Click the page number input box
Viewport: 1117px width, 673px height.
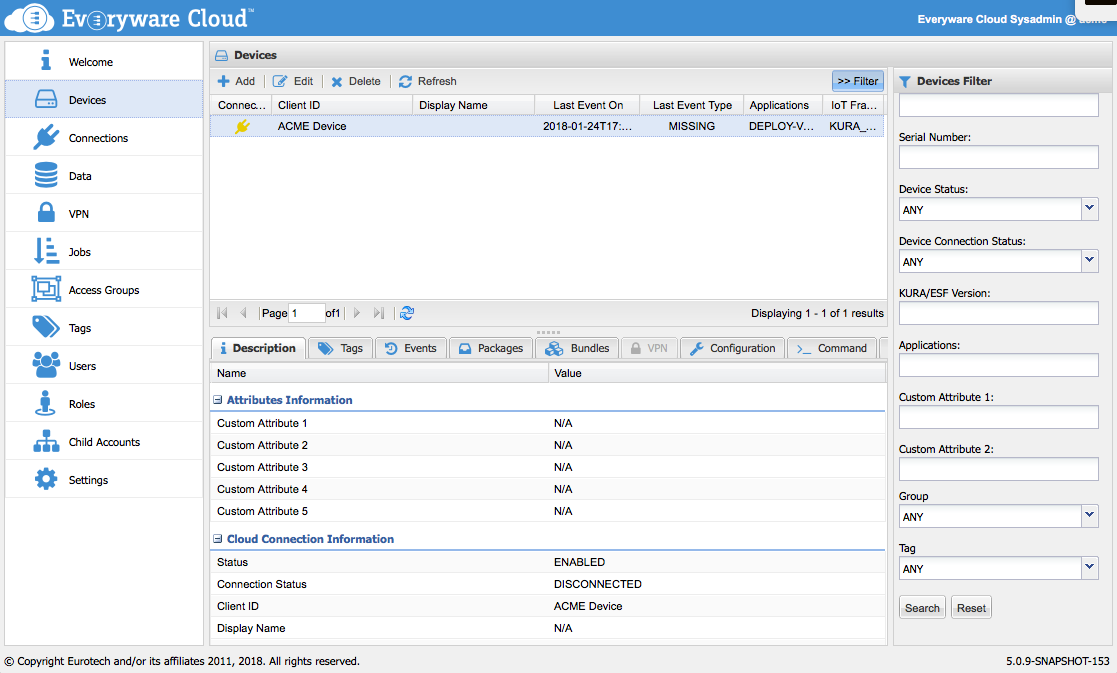click(x=306, y=313)
